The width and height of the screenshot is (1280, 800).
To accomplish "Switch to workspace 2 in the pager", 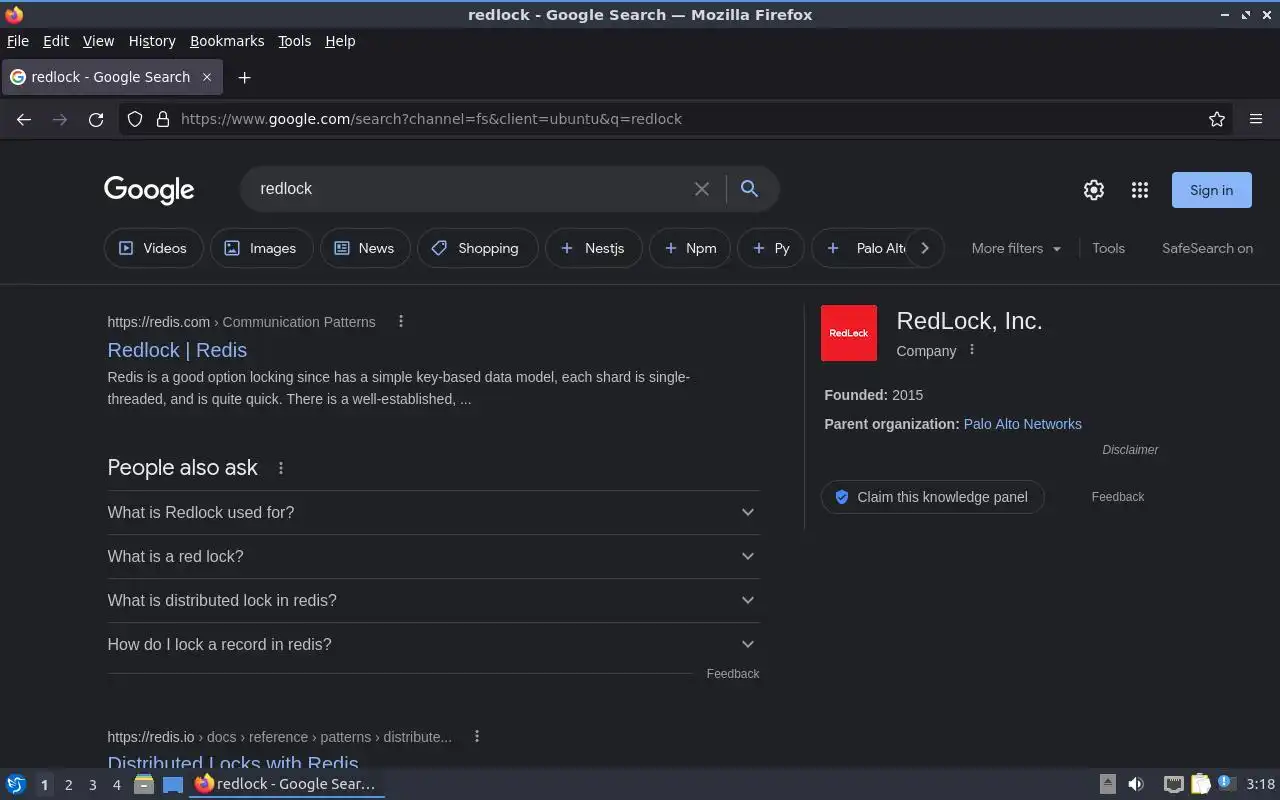I will (x=68, y=785).
